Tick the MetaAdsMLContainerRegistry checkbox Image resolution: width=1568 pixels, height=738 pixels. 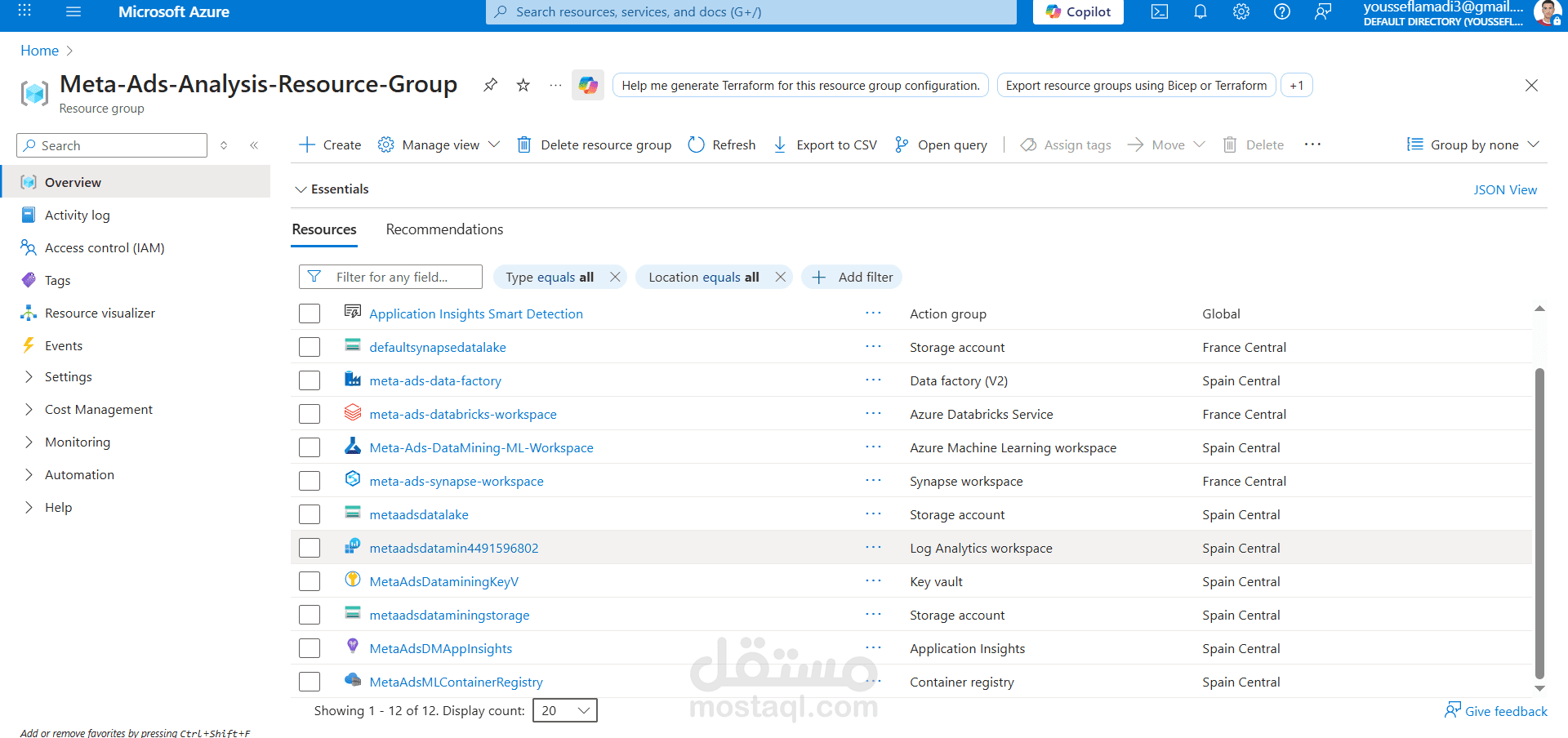click(x=310, y=682)
